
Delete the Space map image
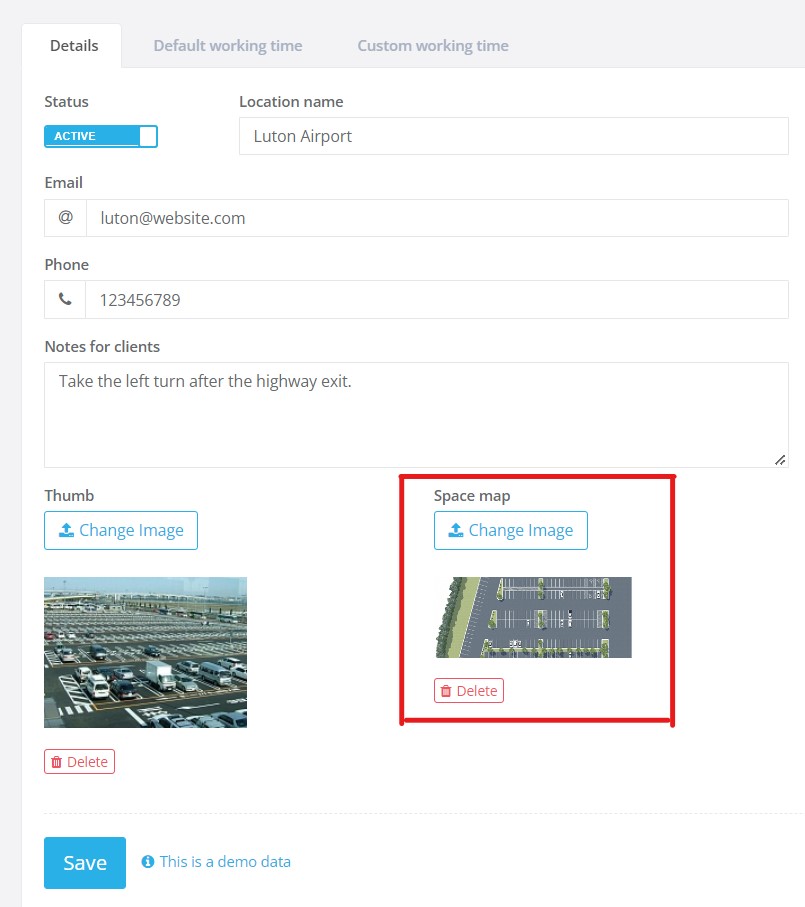(469, 691)
